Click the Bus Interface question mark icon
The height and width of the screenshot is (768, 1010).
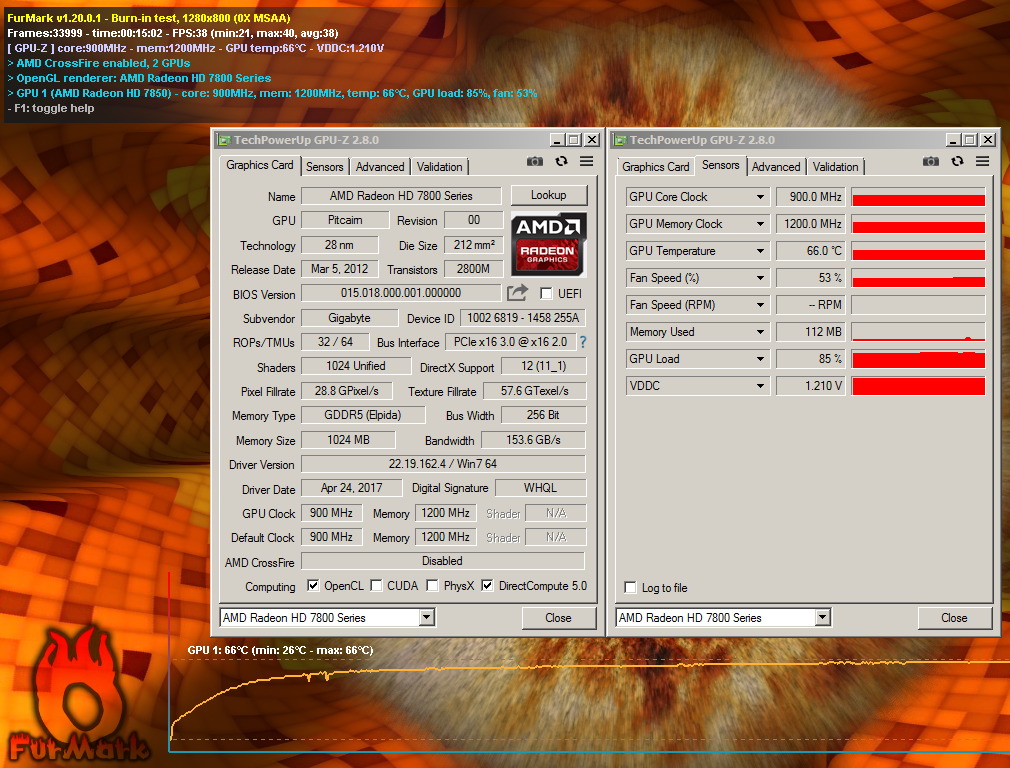583,342
